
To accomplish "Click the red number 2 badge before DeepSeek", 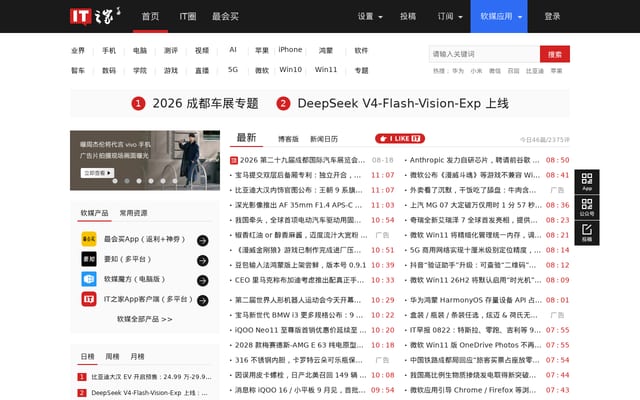I will 283,104.
